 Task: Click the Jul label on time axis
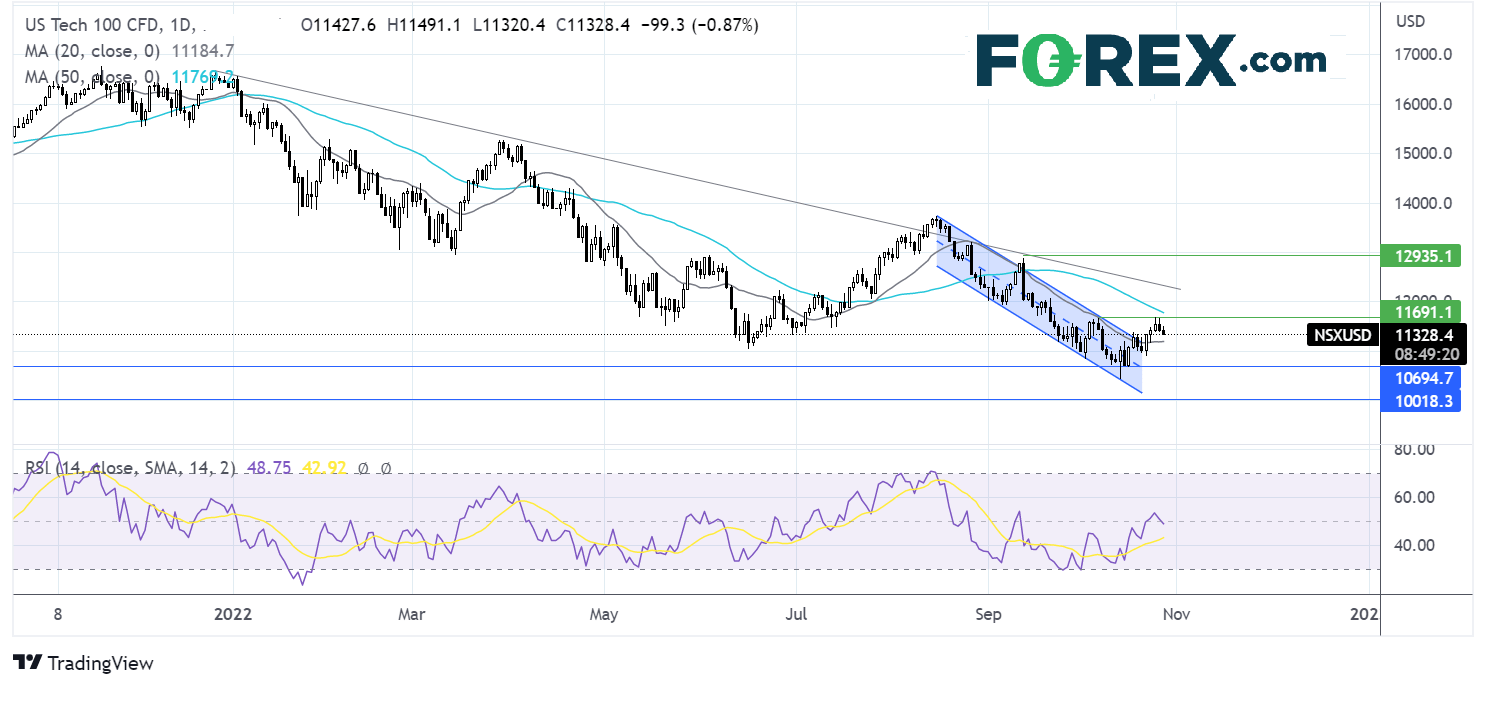tap(797, 613)
